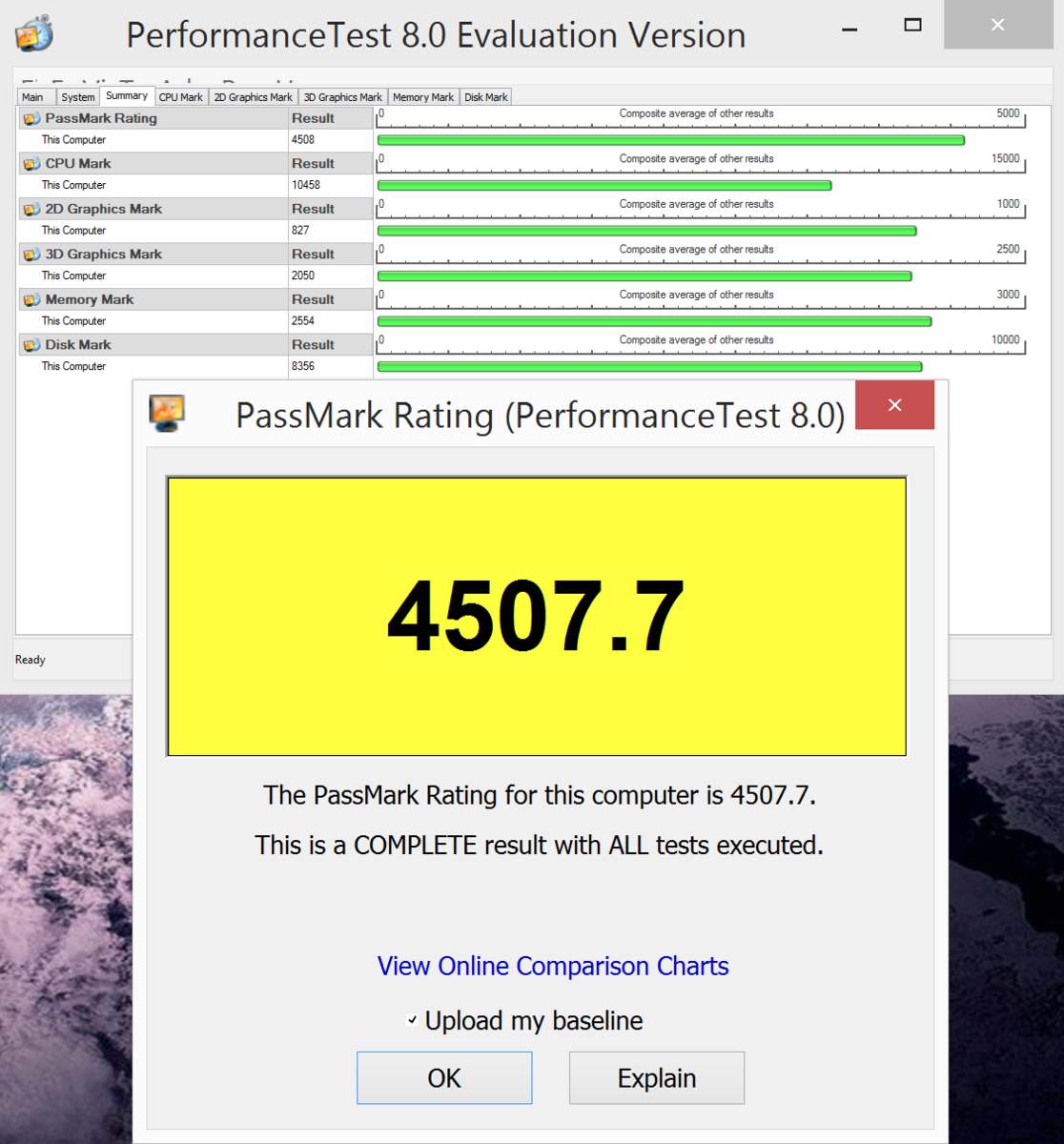The height and width of the screenshot is (1144, 1064).
Task: Click the 3D Graphics Mark green bar
Action: click(645, 276)
